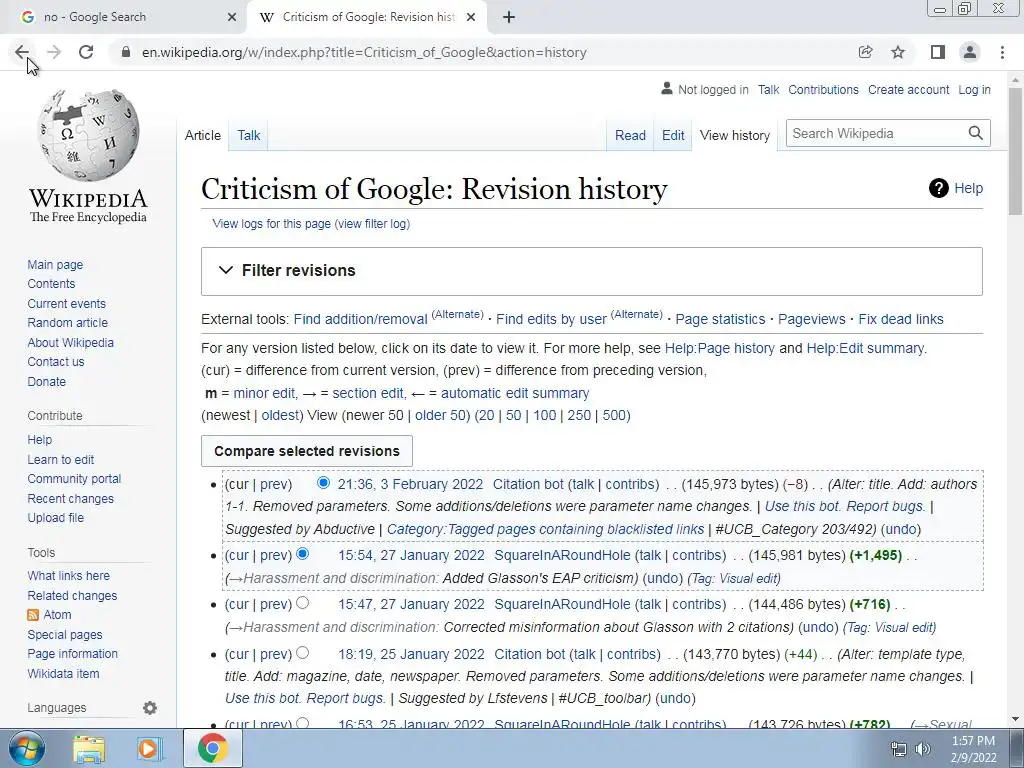Open the view filter log link
Image resolution: width=1024 pixels, height=768 pixels.
click(x=372, y=223)
